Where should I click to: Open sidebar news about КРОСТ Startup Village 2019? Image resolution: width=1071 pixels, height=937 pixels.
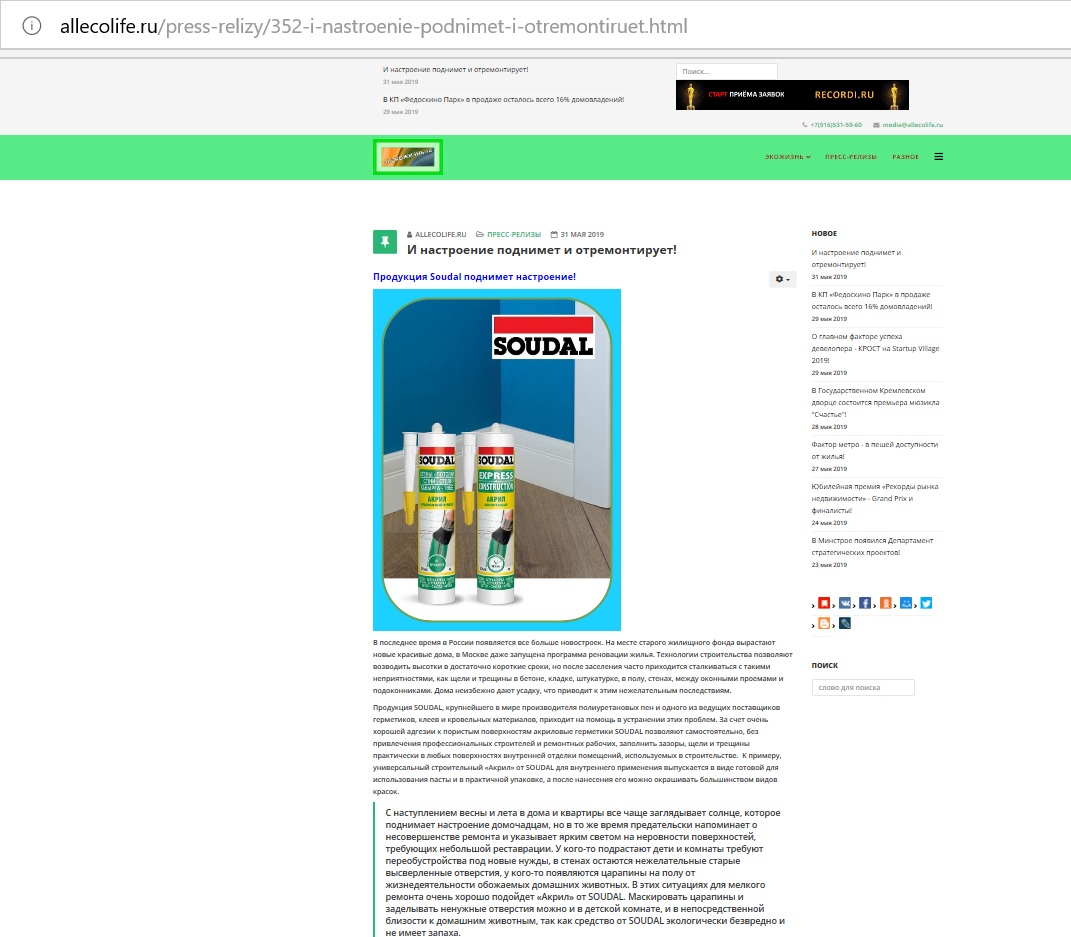pyautogui.click(x=875, y=348)
